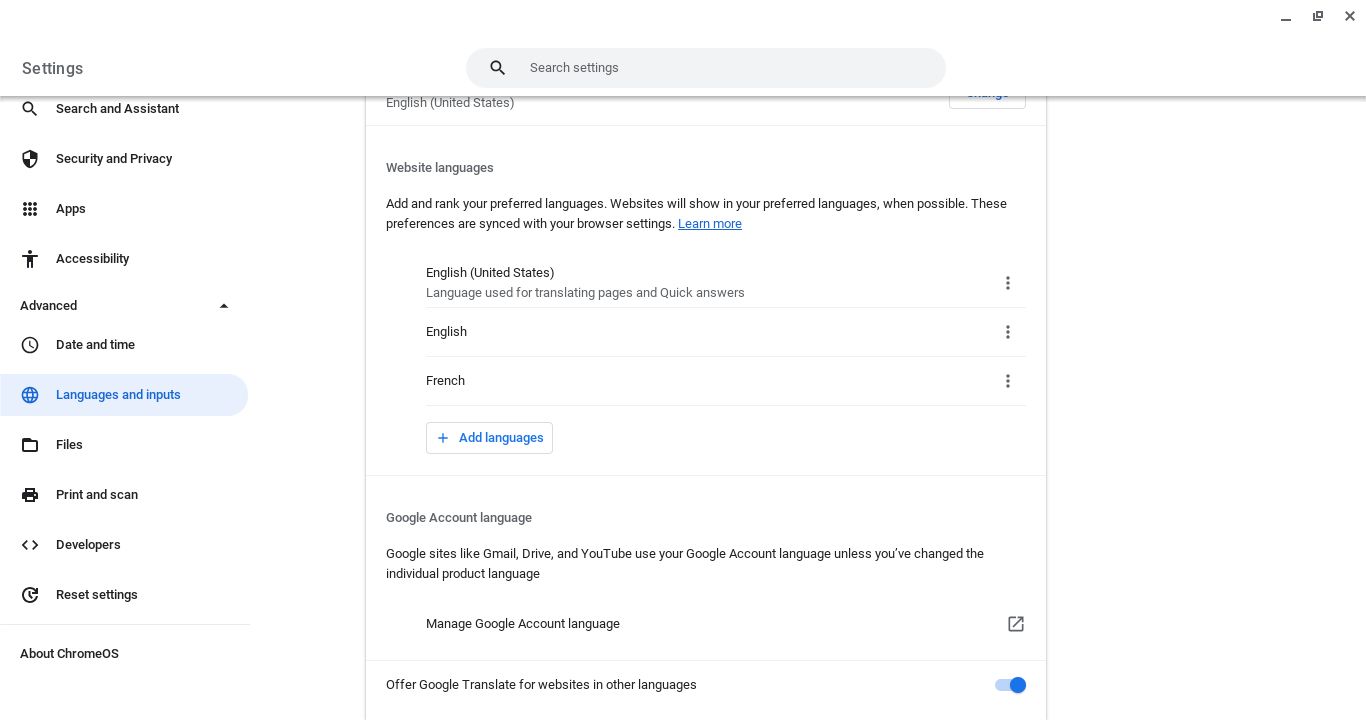Open more options for English
The image size is (1366, 720).
click(1008, 332)
